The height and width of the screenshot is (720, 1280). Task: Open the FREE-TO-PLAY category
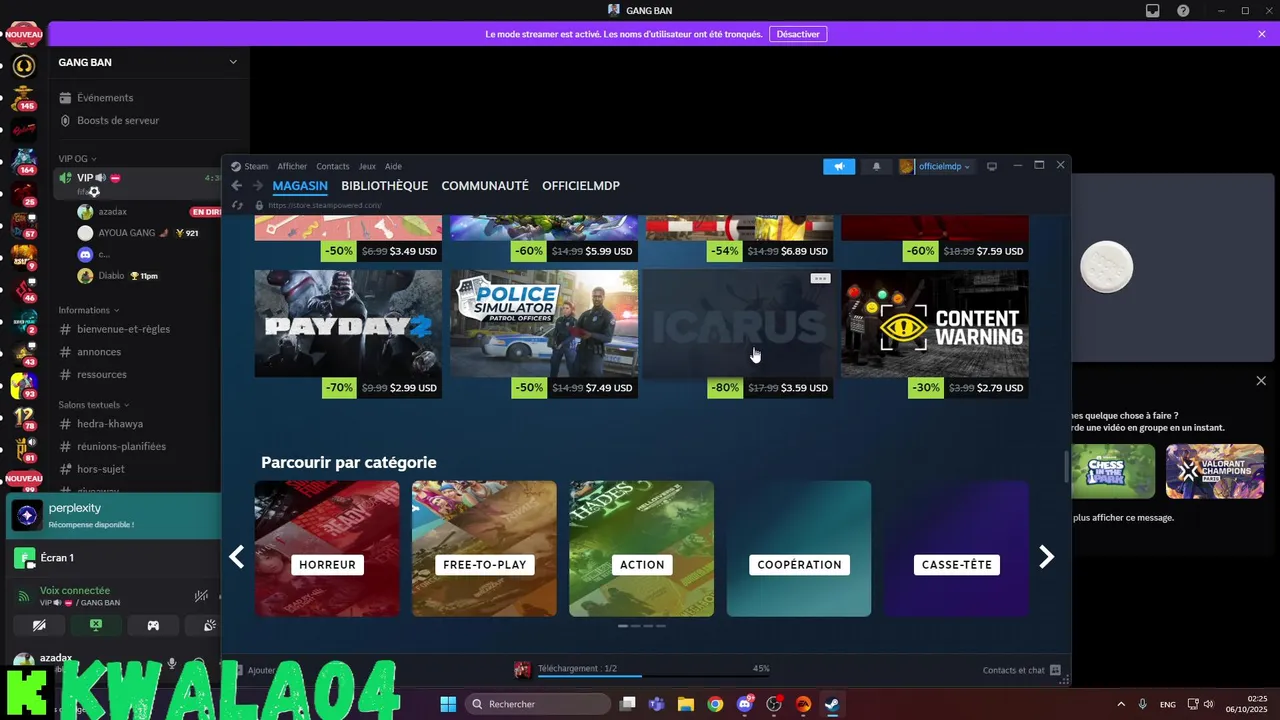tap(484, 549)
